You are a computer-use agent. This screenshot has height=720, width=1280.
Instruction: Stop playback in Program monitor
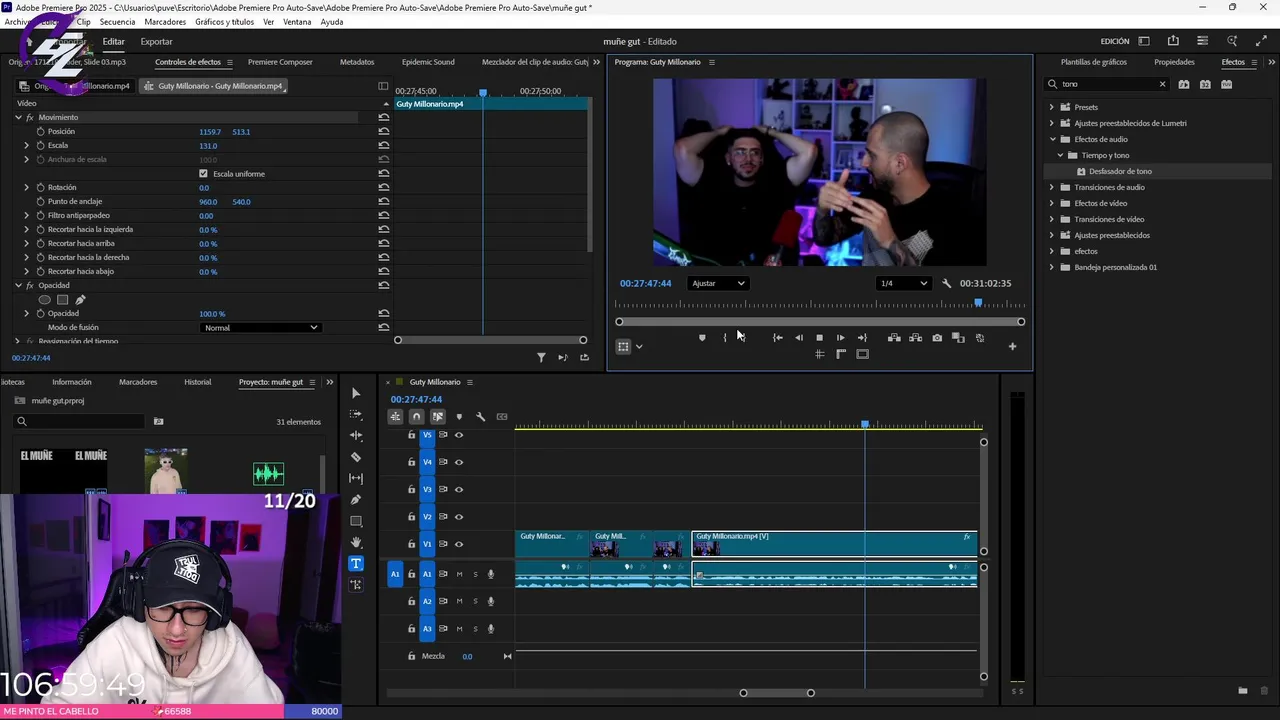tap(819, 338)
